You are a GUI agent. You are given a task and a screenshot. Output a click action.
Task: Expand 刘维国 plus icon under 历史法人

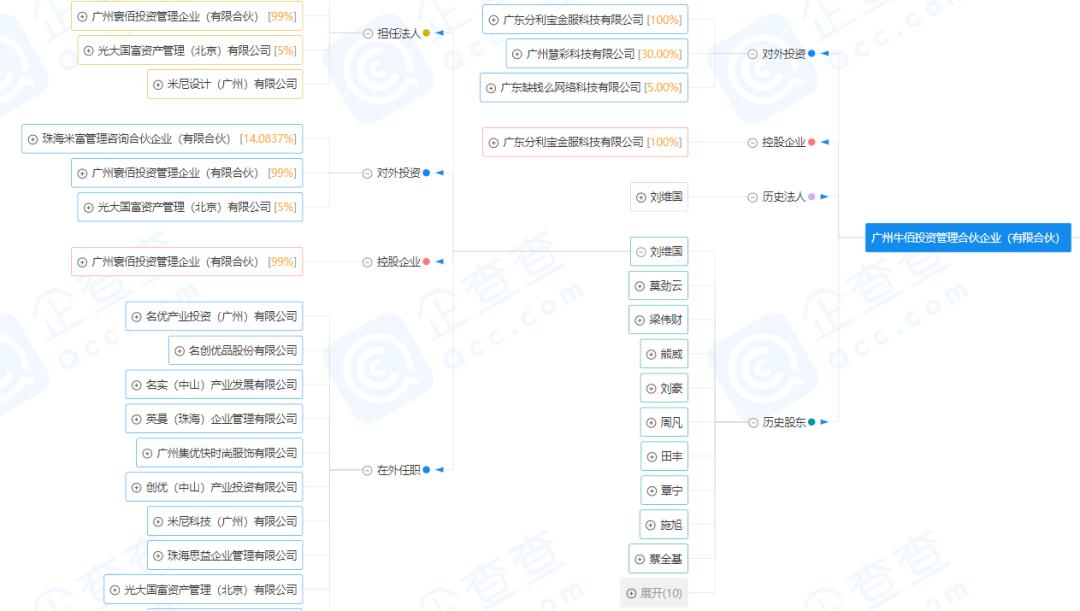(641, 198)
